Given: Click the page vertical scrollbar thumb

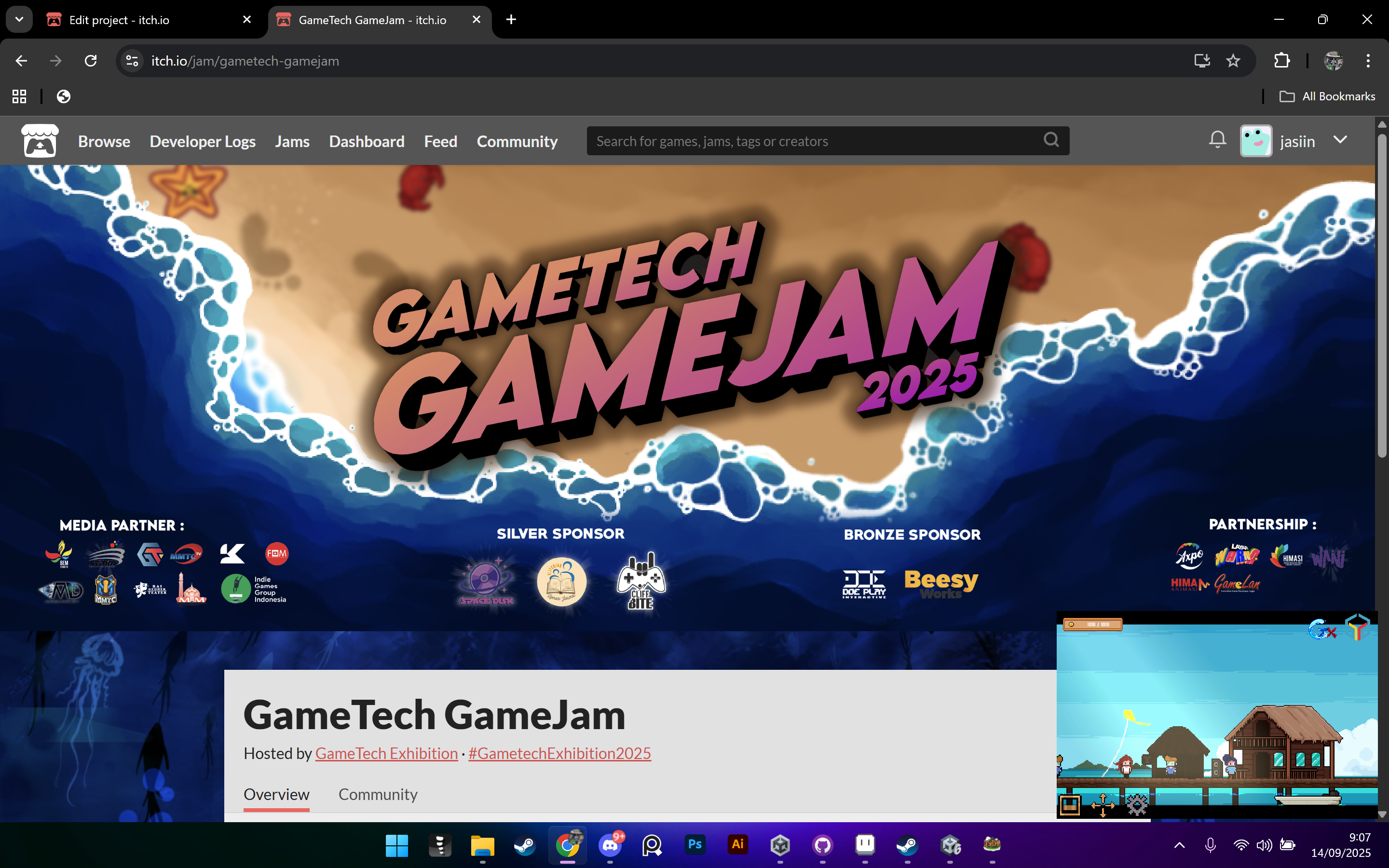Looking at the screenshot, I should click(x=1382, y=293).
